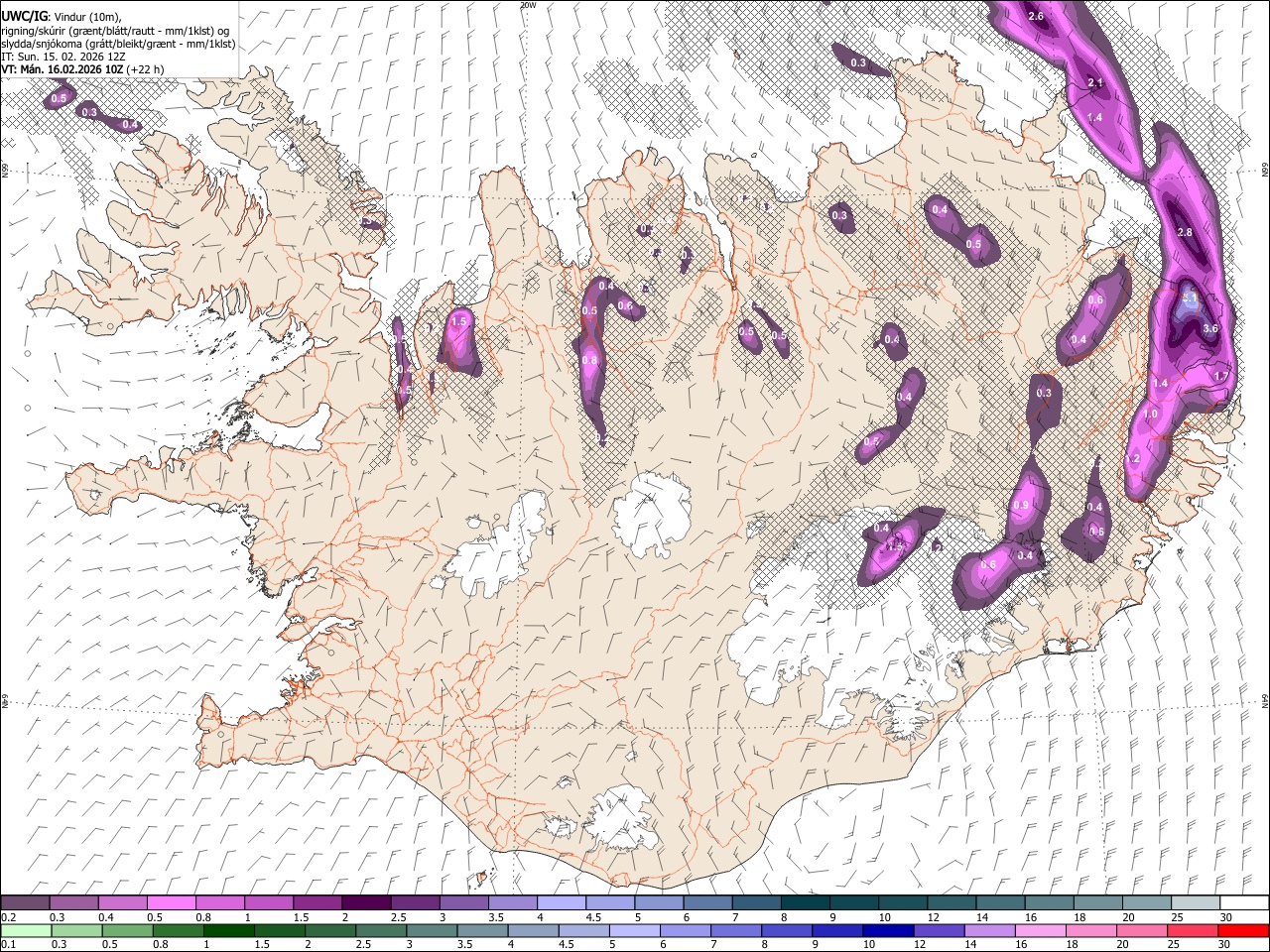This screenshot has width=1270, height=952.
Task: Select the crimson 25 swatch, lower legend
Action: click(1192, 930)
